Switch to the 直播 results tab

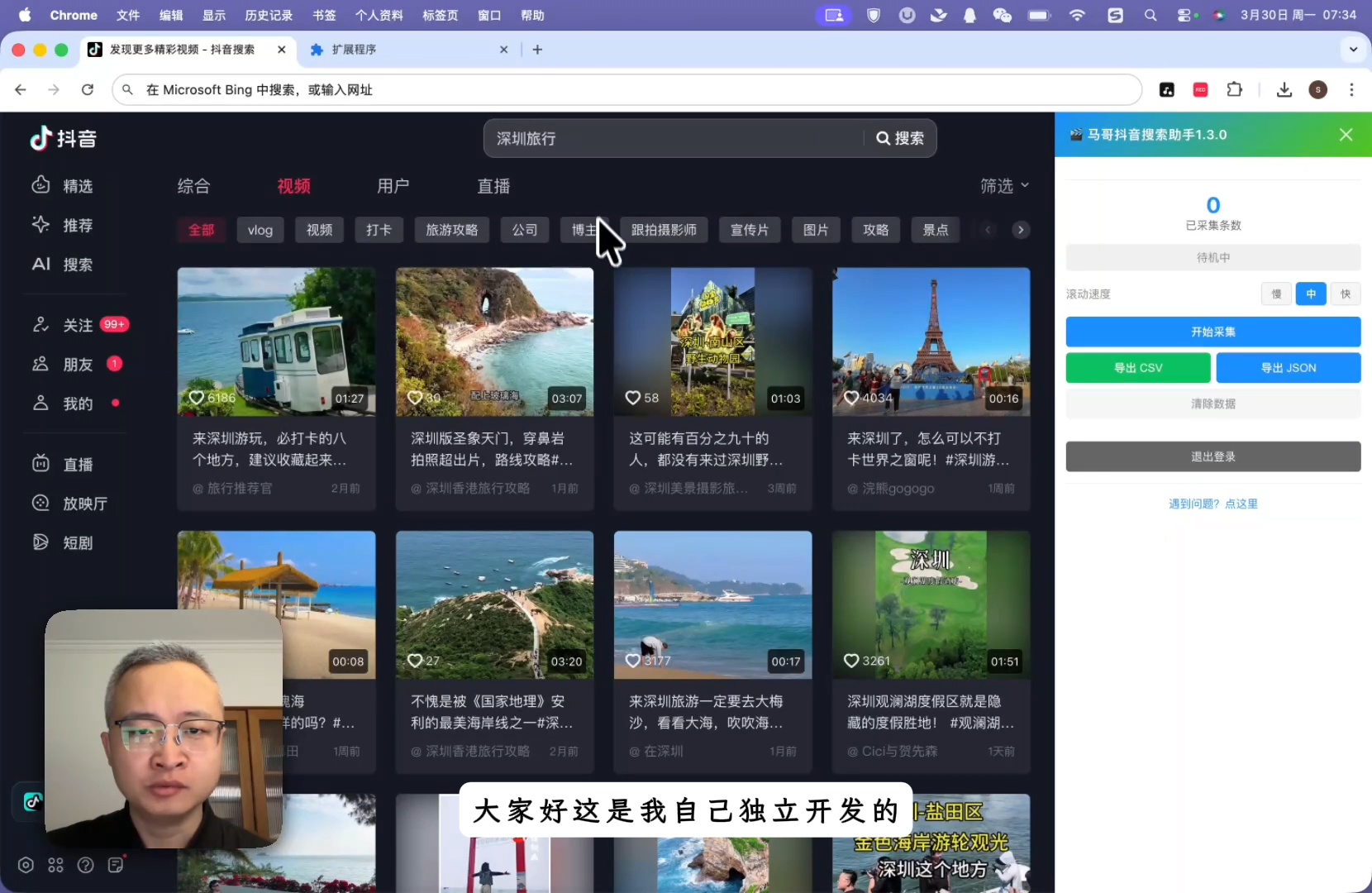pos(494,186)
